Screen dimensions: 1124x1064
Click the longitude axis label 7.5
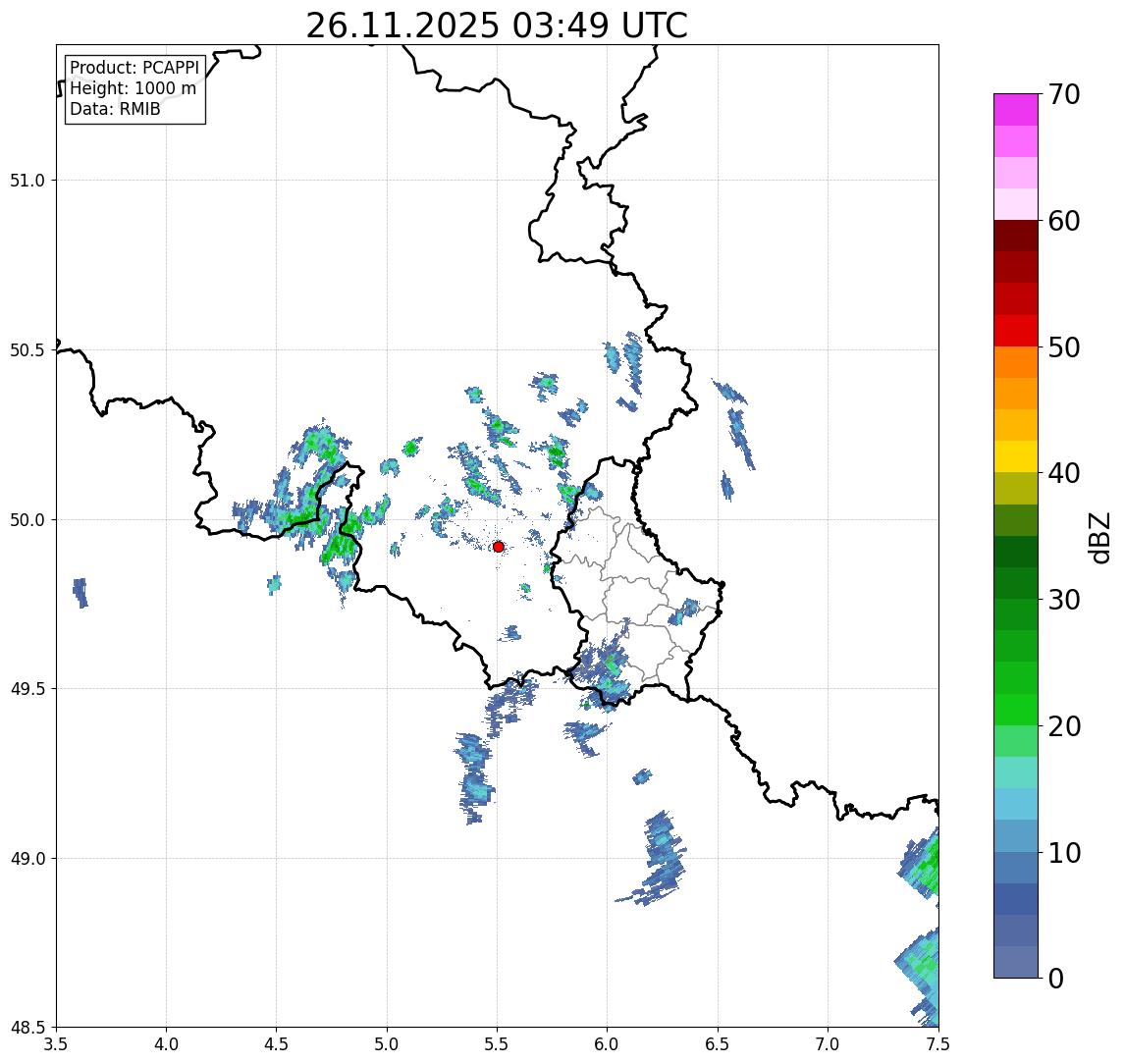938,1044
